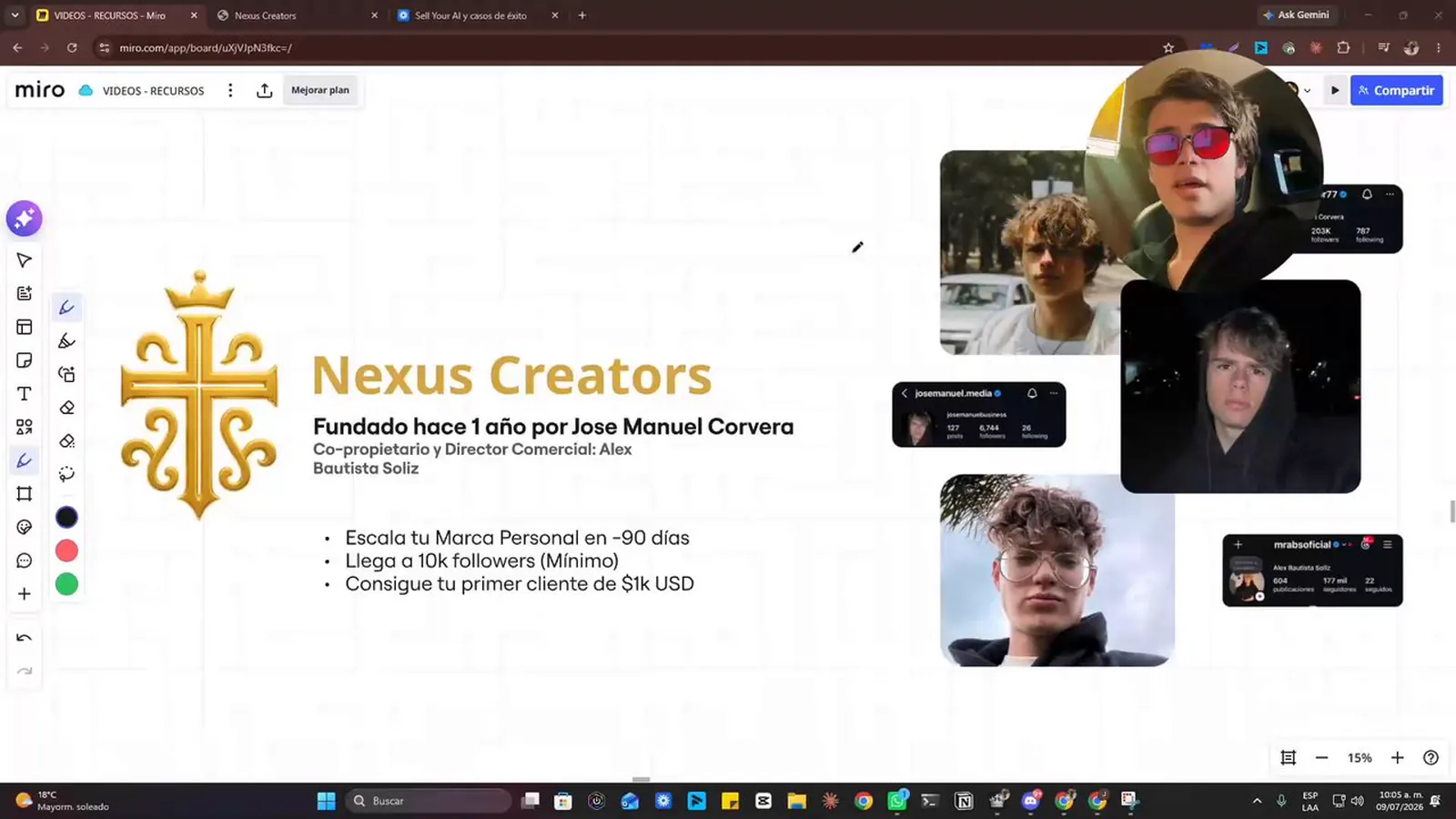Open a new browser tab
This screenshot has height=819, width=1456.
click(582, 15)
